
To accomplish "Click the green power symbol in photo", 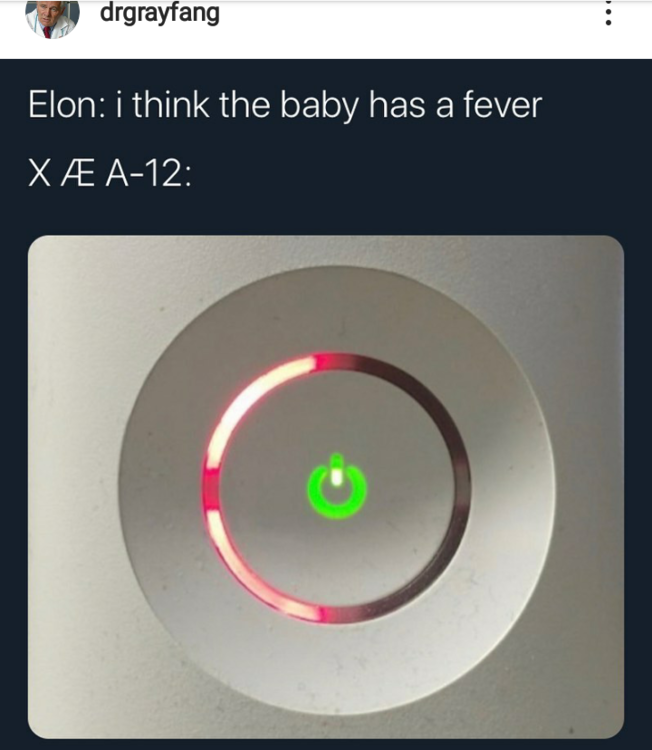I will (337, 486).
